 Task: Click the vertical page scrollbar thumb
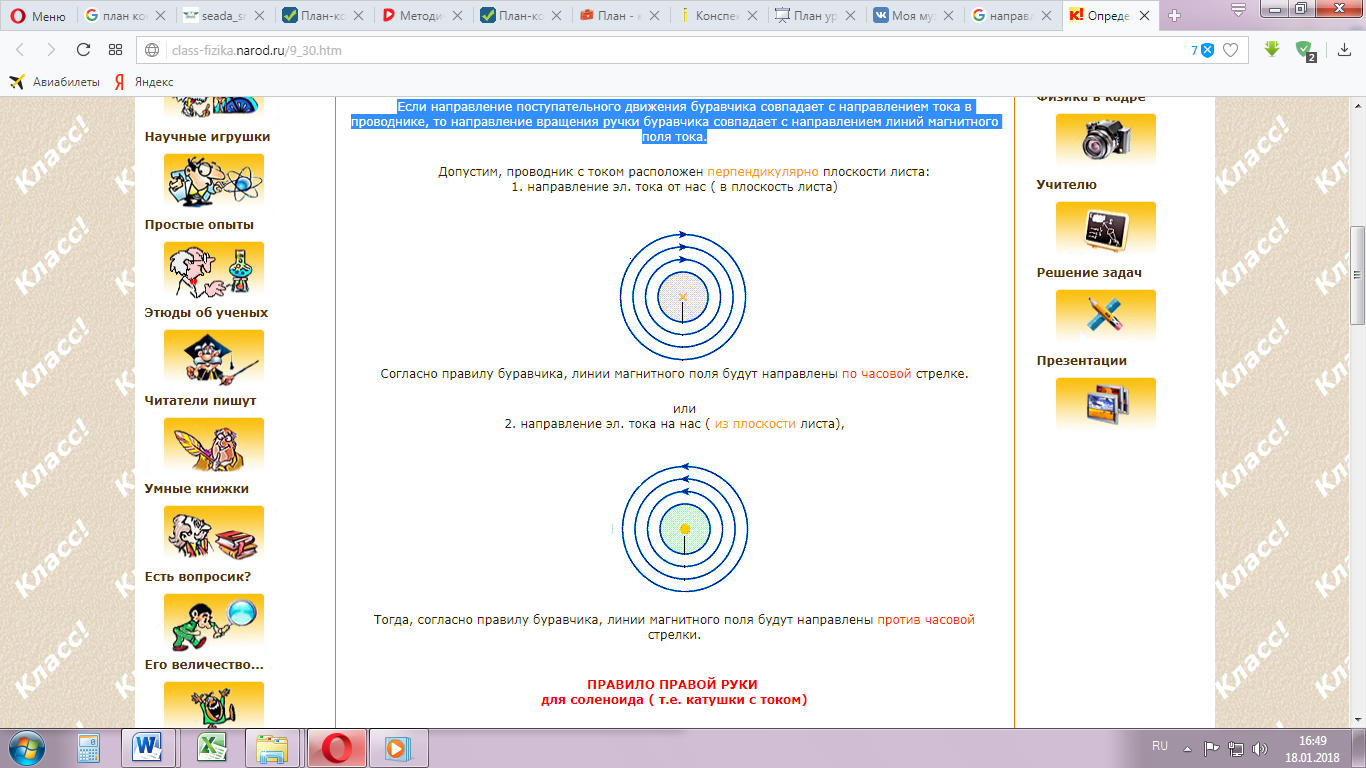point(1357,275)
